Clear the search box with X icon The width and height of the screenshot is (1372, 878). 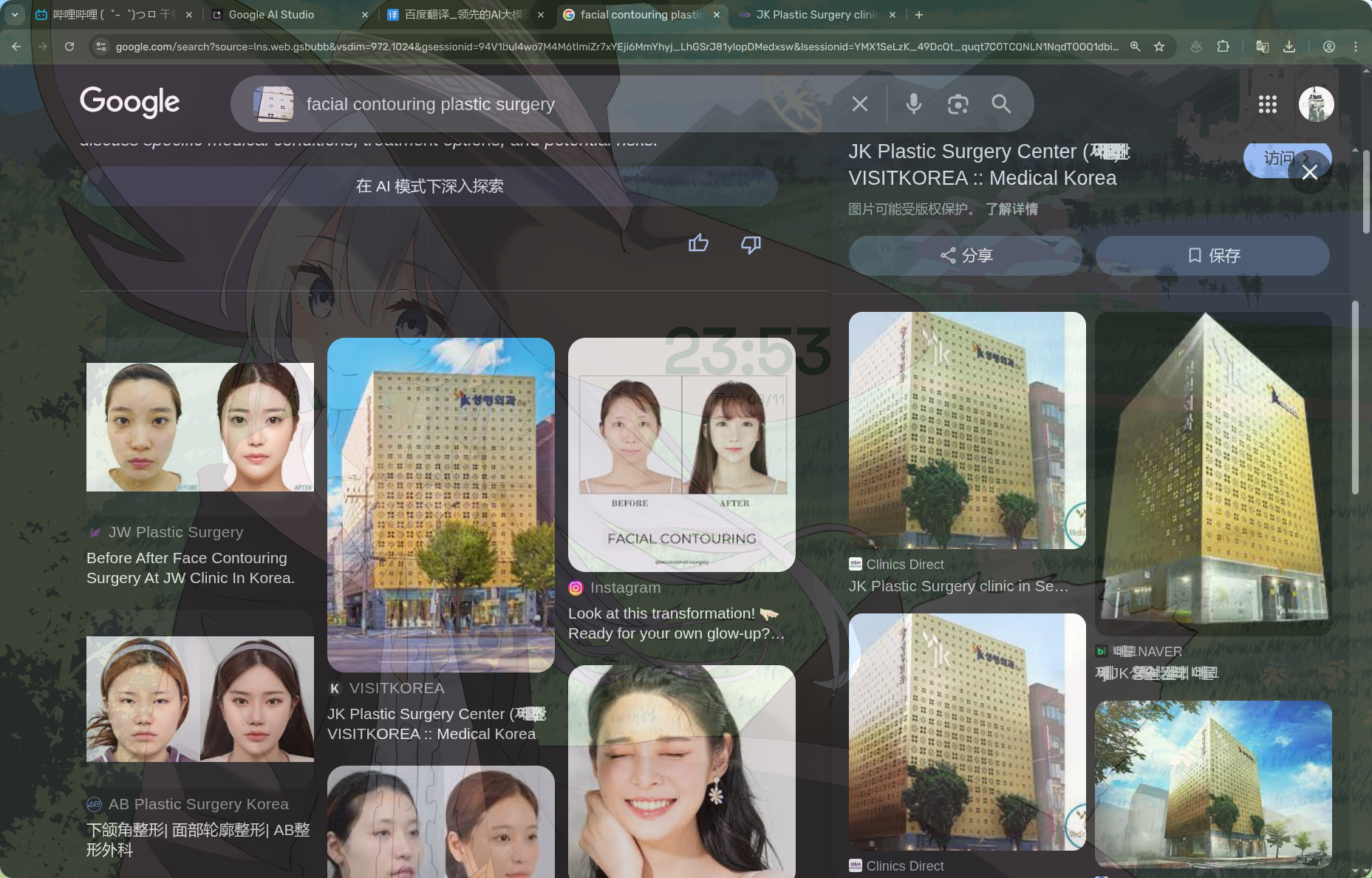point(860,104)
